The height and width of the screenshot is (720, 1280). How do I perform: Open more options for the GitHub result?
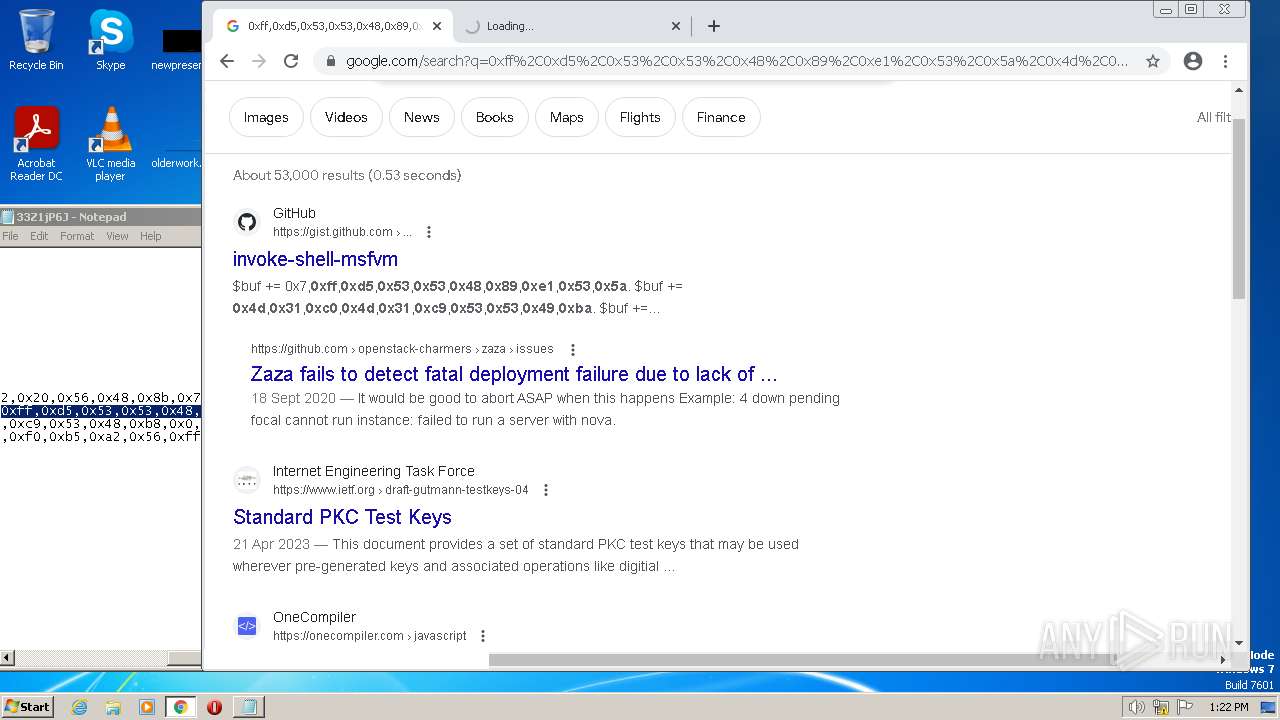click(x=429, y=232)
